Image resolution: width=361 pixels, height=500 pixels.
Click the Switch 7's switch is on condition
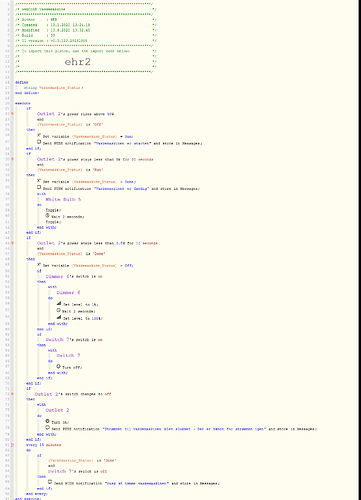pos(74,340)
